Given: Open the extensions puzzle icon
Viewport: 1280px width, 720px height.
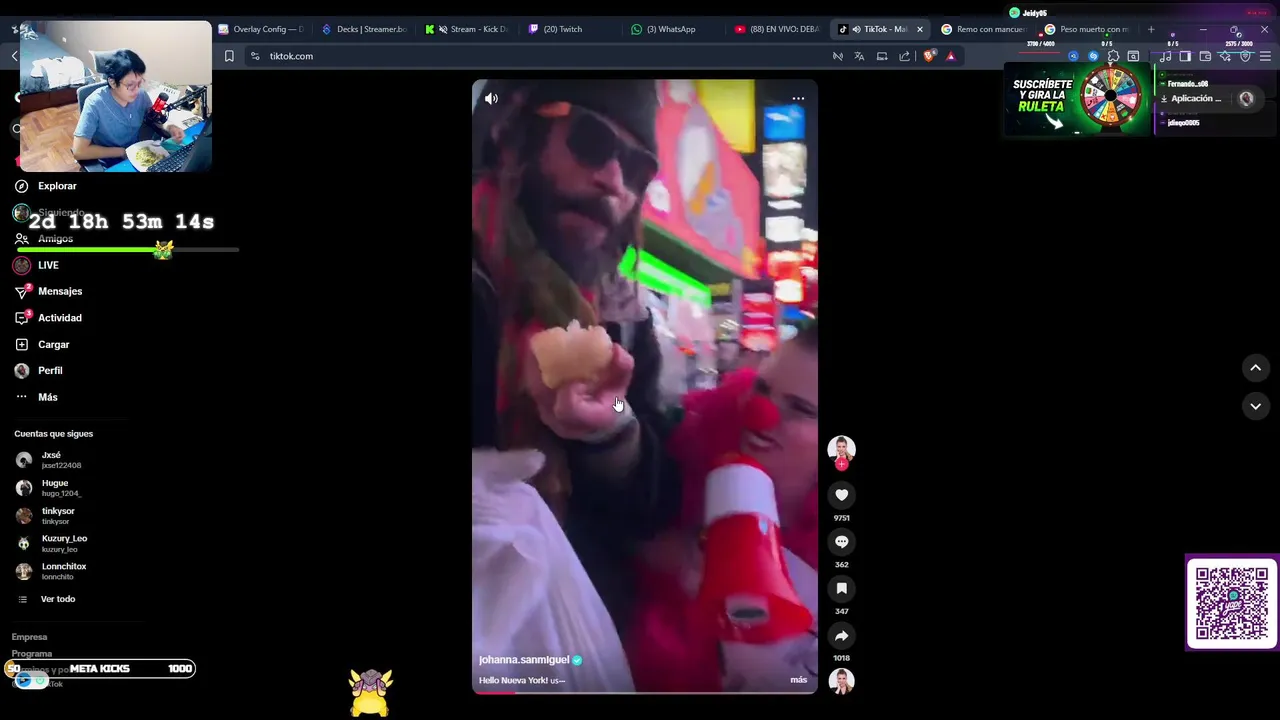Looking at the screenshot, I should (1113, 56).
